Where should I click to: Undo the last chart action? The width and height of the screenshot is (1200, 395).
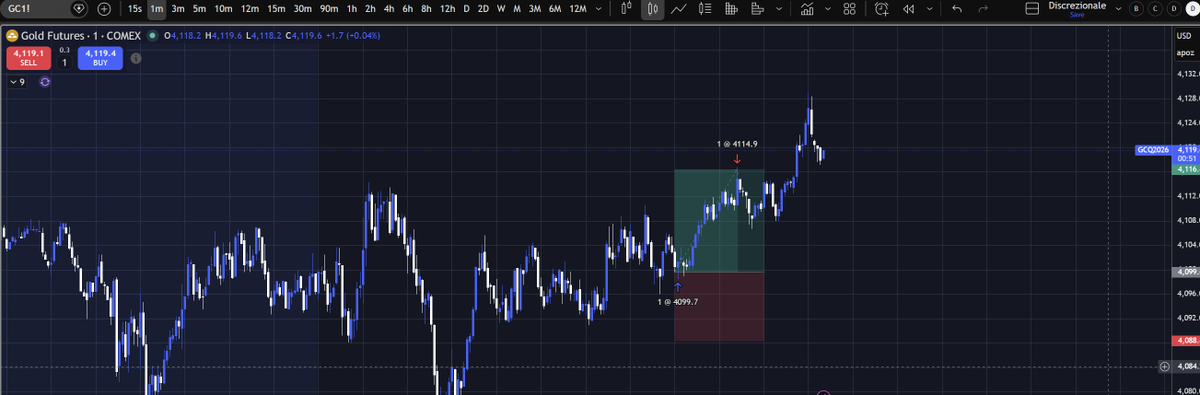[957, 9]
